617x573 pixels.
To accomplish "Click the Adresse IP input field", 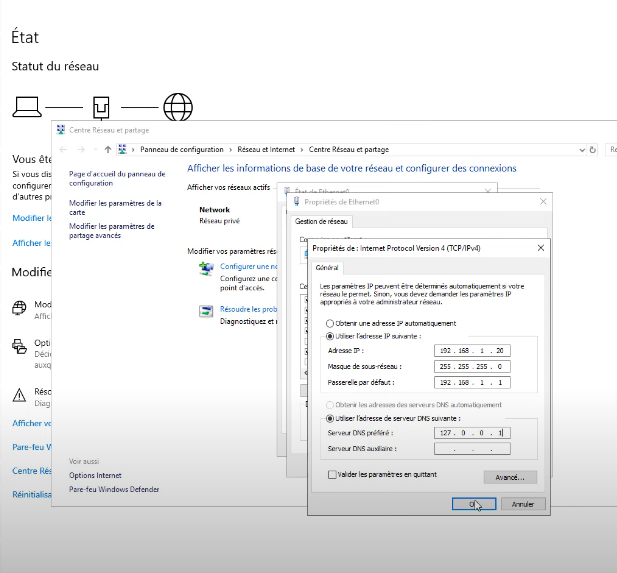I will (472, 350).
